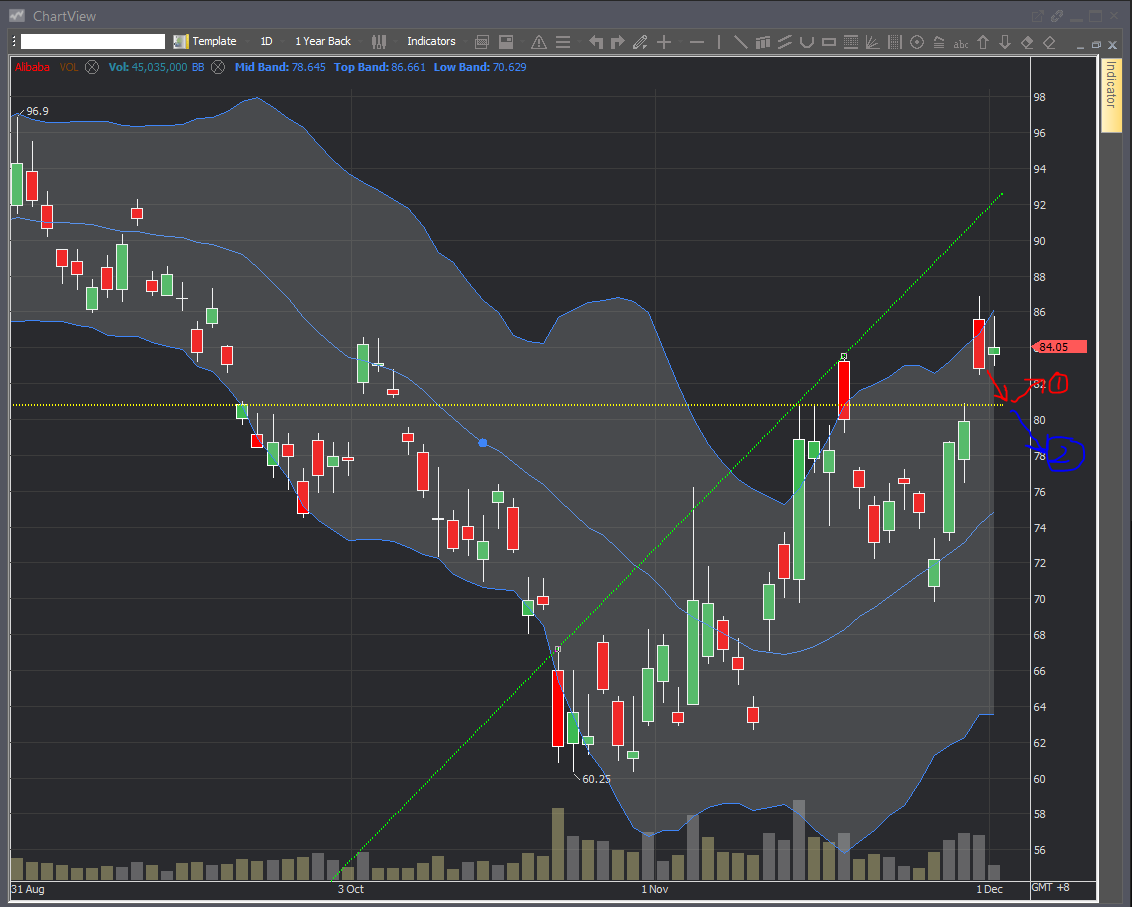Open the 1D timeframe dropdown
The width and height of the screenshot is (1132, 907).
click(x=266, y=41)
